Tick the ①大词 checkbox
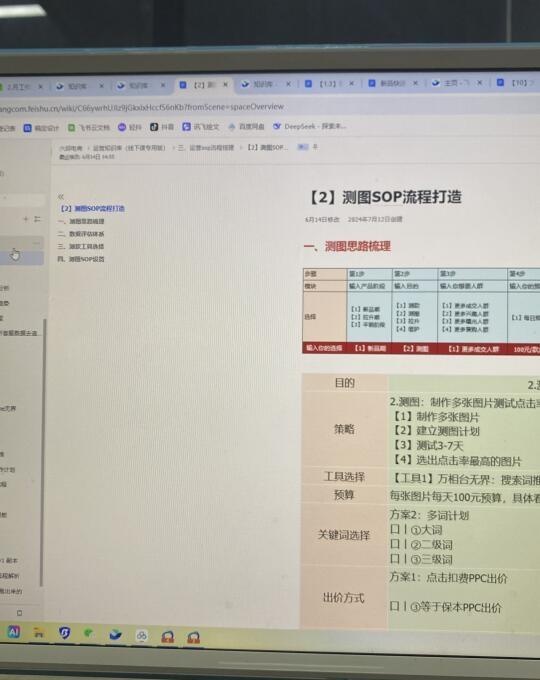 395,529
